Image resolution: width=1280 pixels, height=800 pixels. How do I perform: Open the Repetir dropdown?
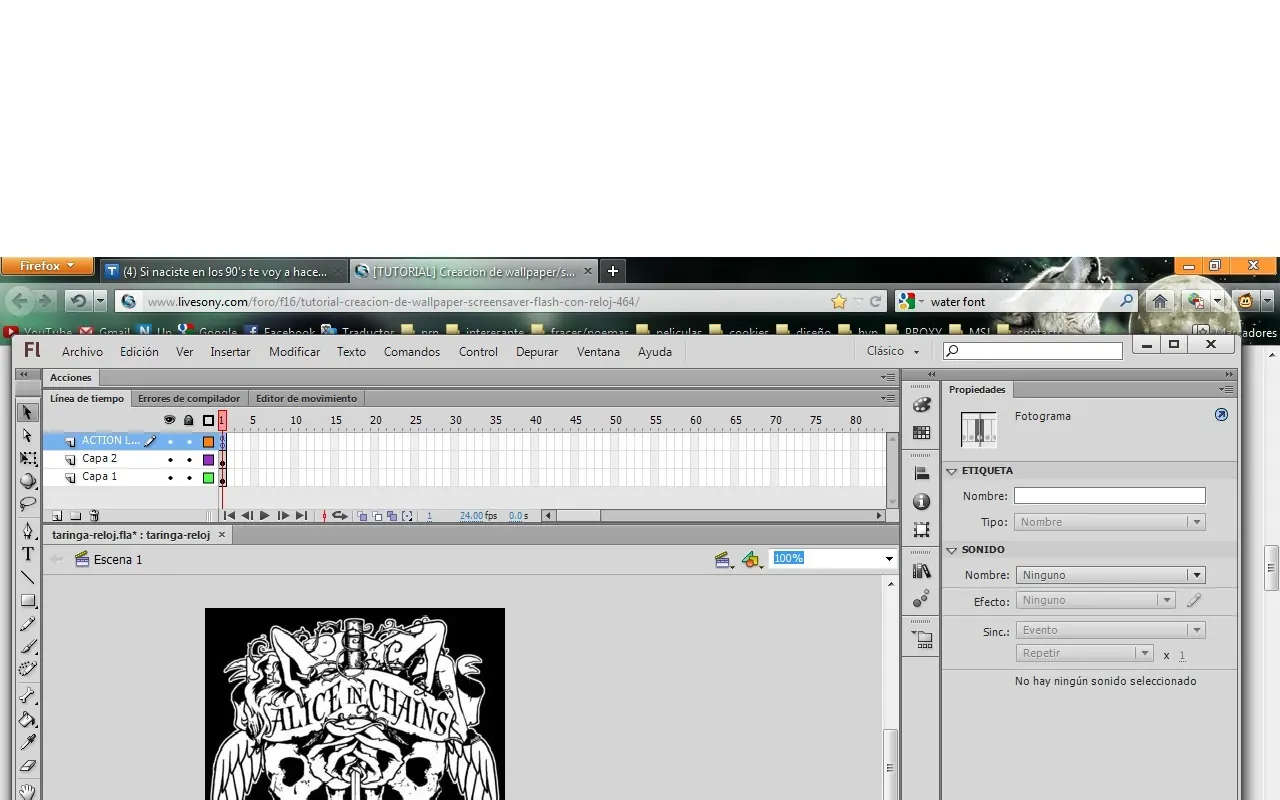pyautogui.click(x=1085, y=654)
